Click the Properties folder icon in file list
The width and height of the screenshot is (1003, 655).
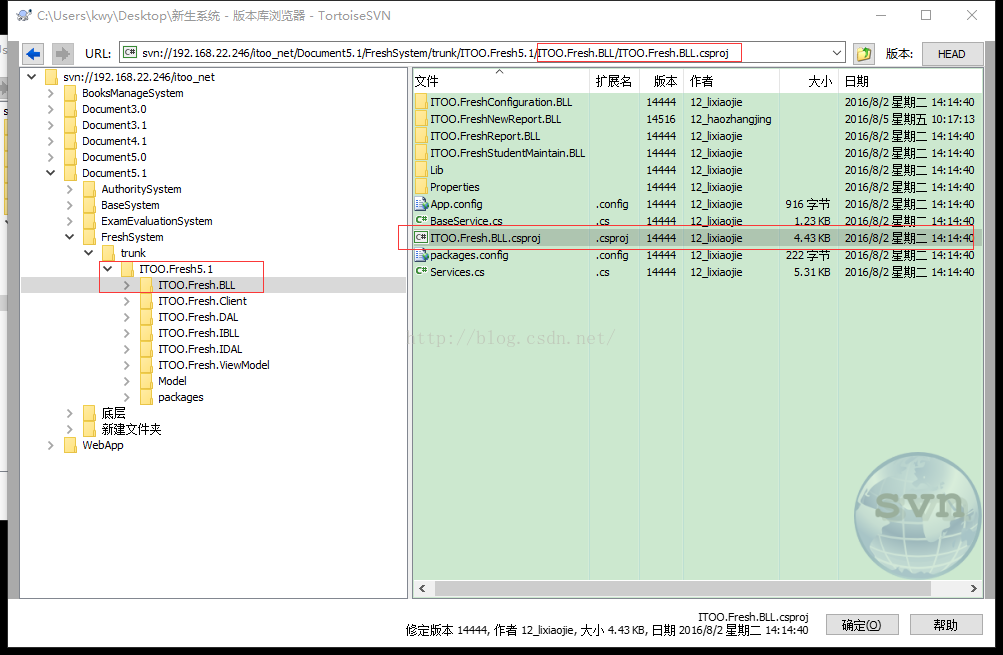click(x=421, y=187)
